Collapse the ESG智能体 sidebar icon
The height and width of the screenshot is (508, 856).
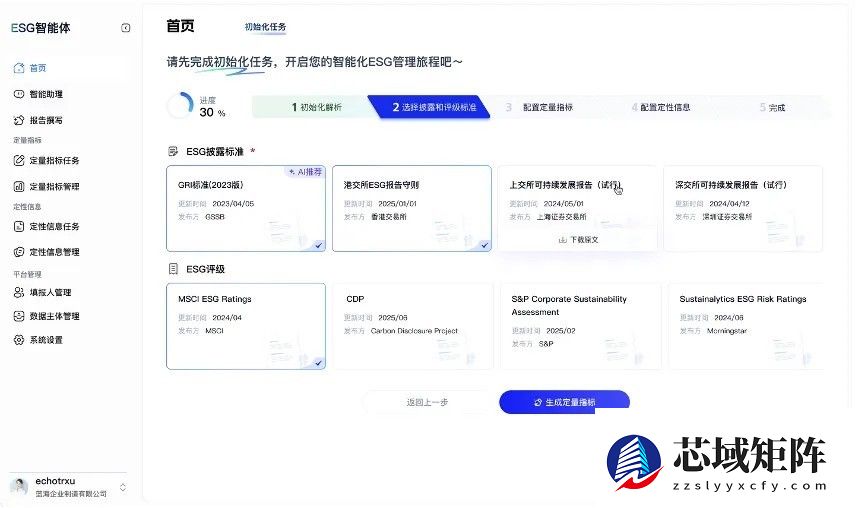coord(126,28)
